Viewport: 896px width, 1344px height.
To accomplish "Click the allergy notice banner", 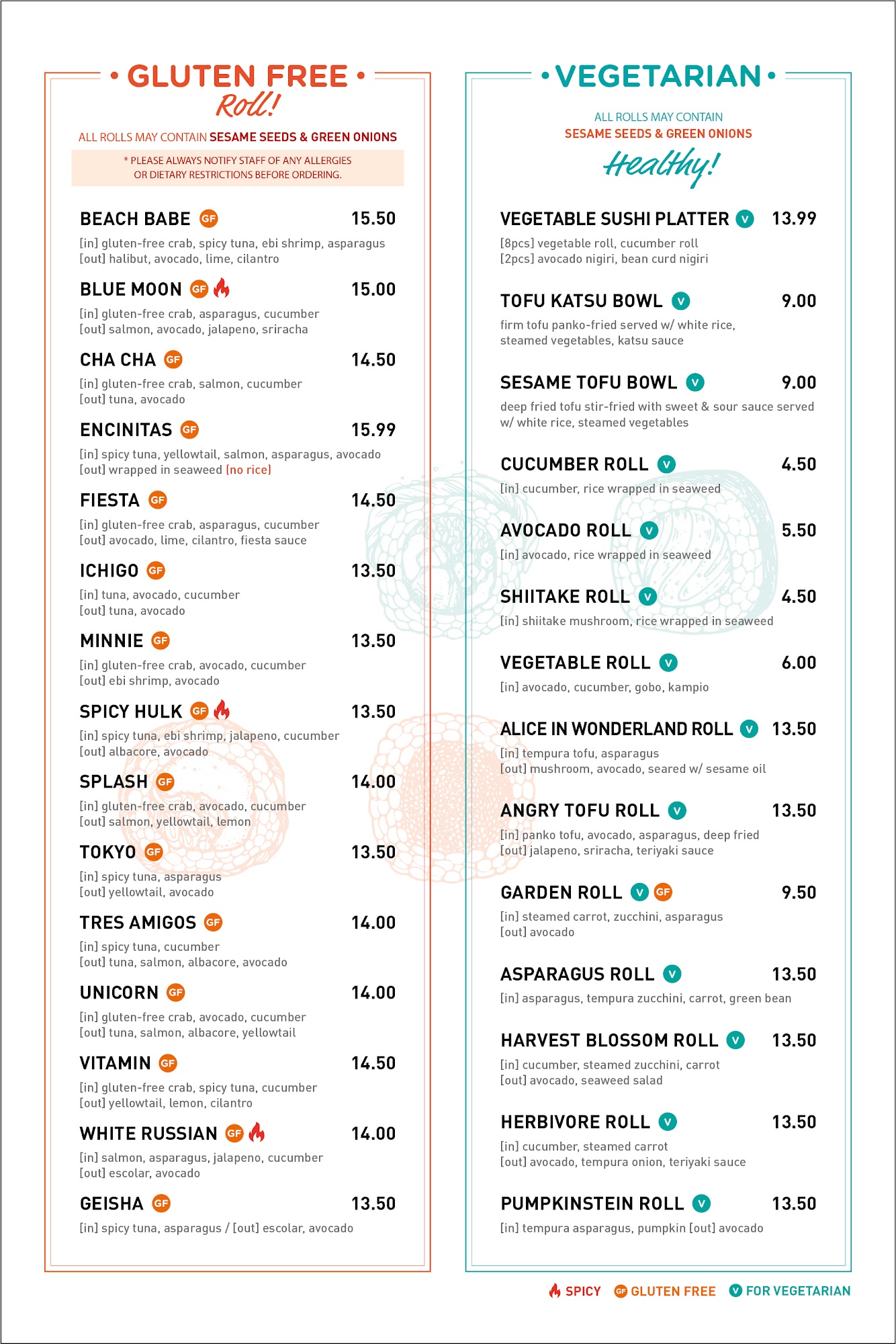I will tap(238, 167).
